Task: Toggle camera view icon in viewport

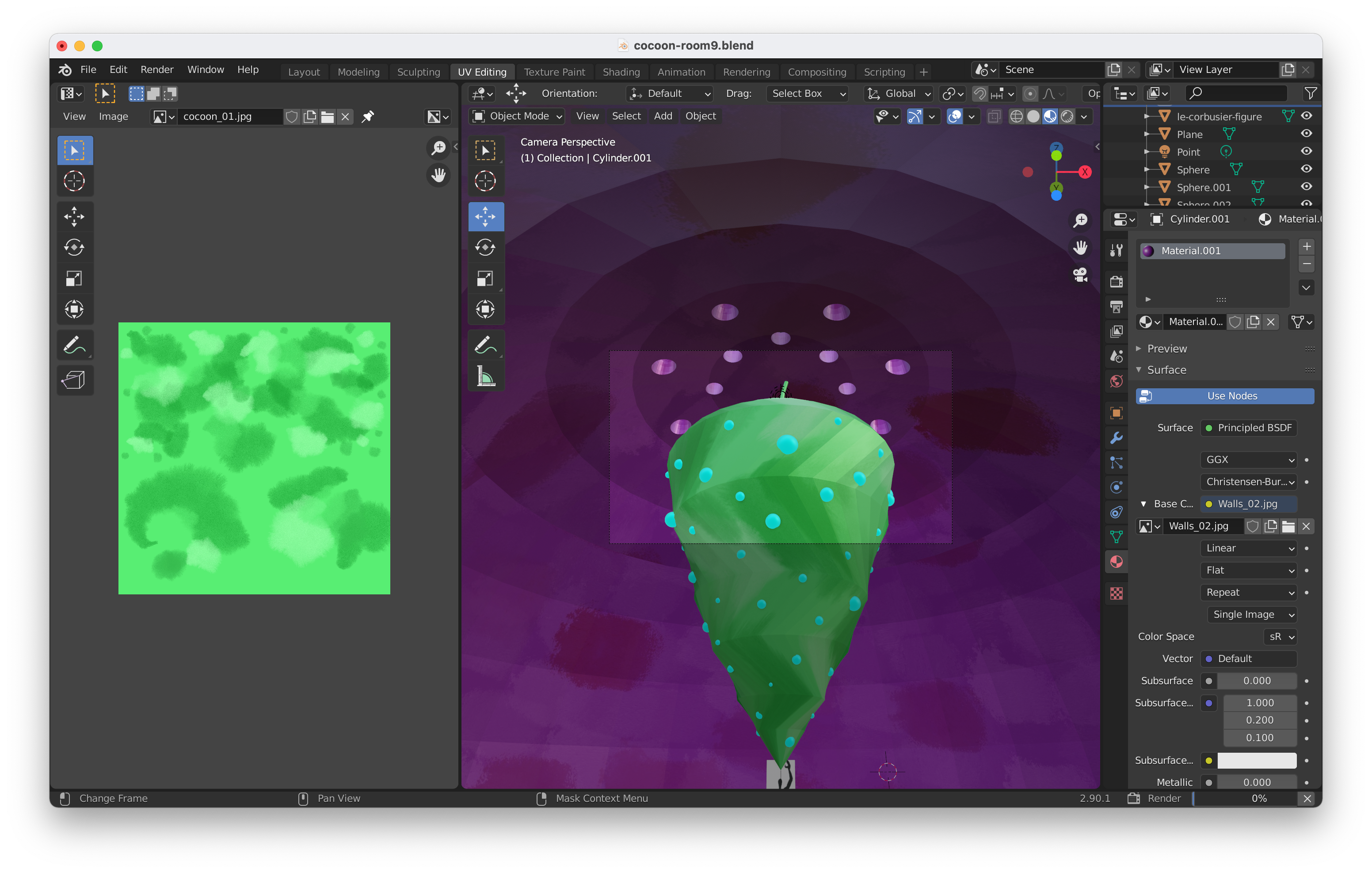Action: click(x=1080, y=276)
